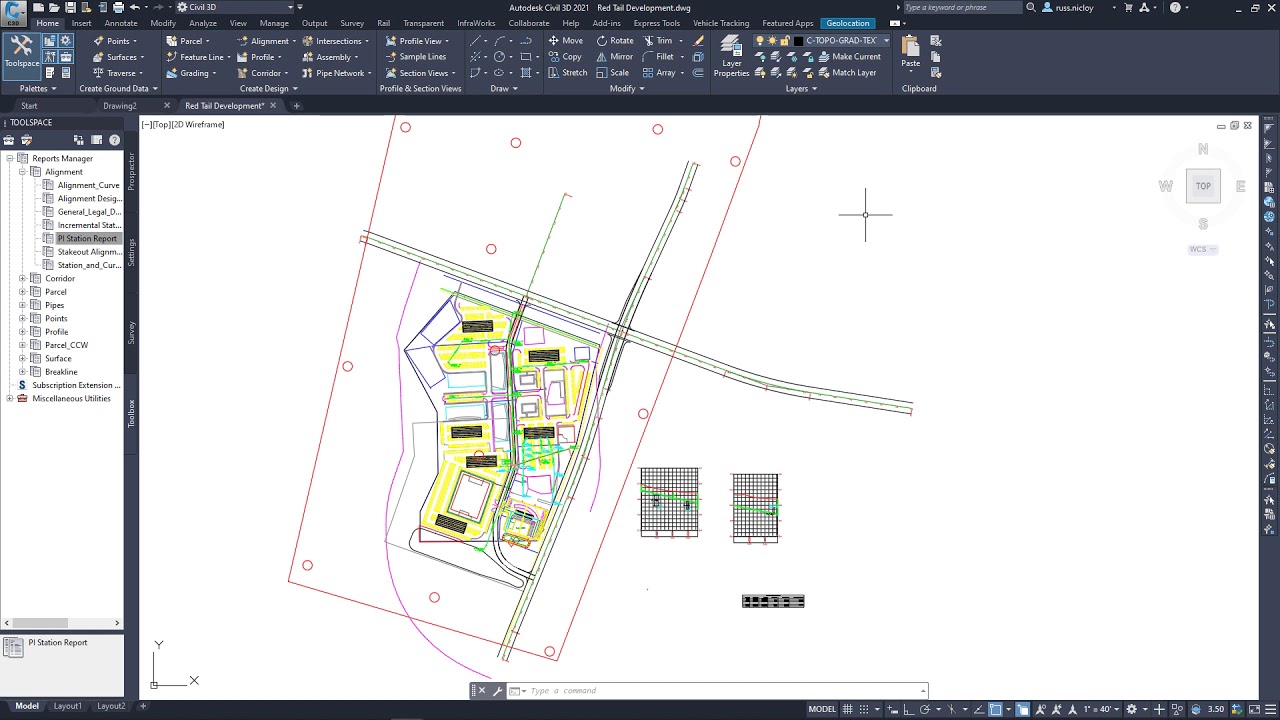This screenshot has height=720, width=1280.
Task: Switch to Layout1 tab
Action: pyautogui.click(x=67, y=706)
